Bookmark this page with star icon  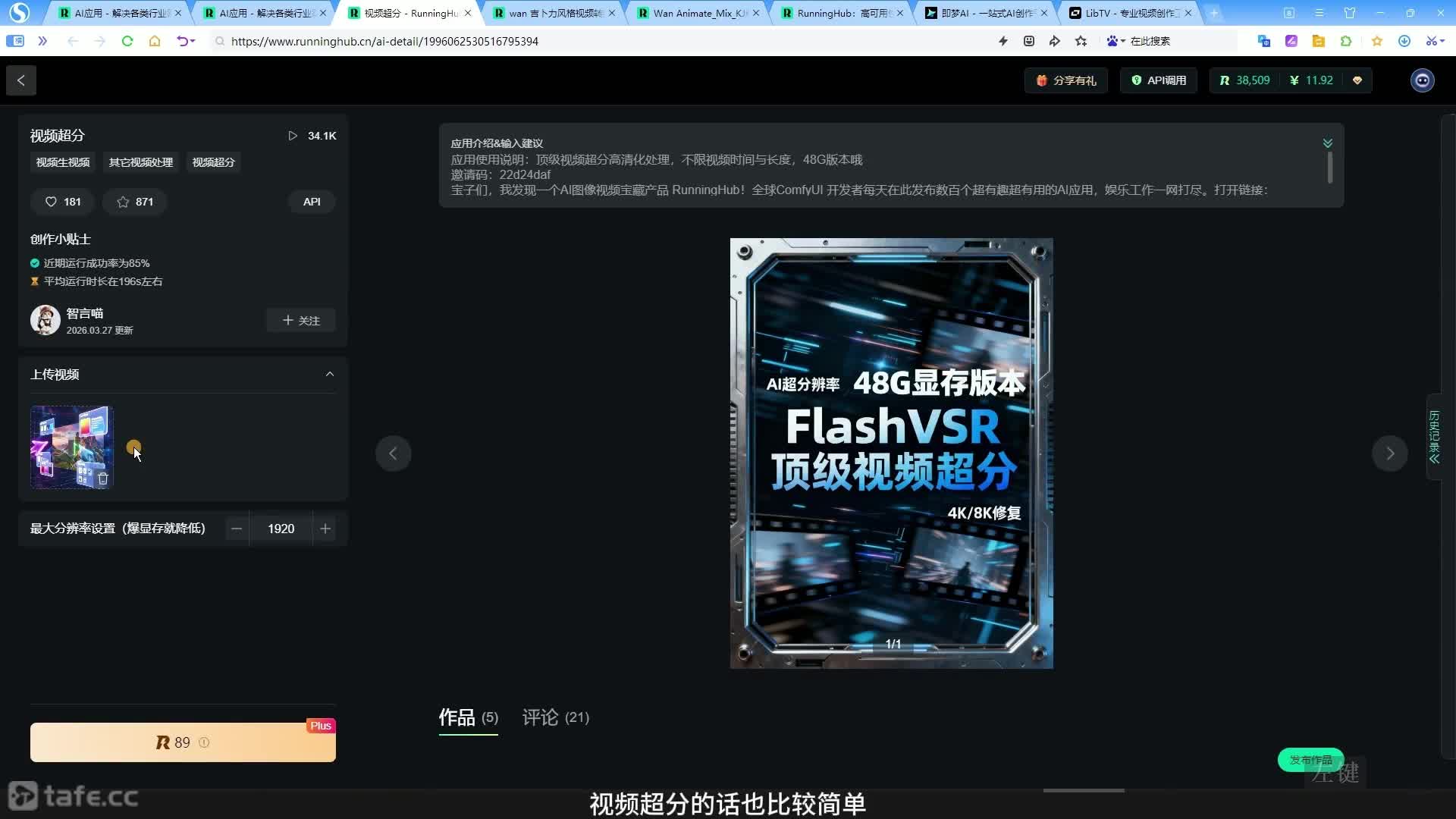(1081, 41)
